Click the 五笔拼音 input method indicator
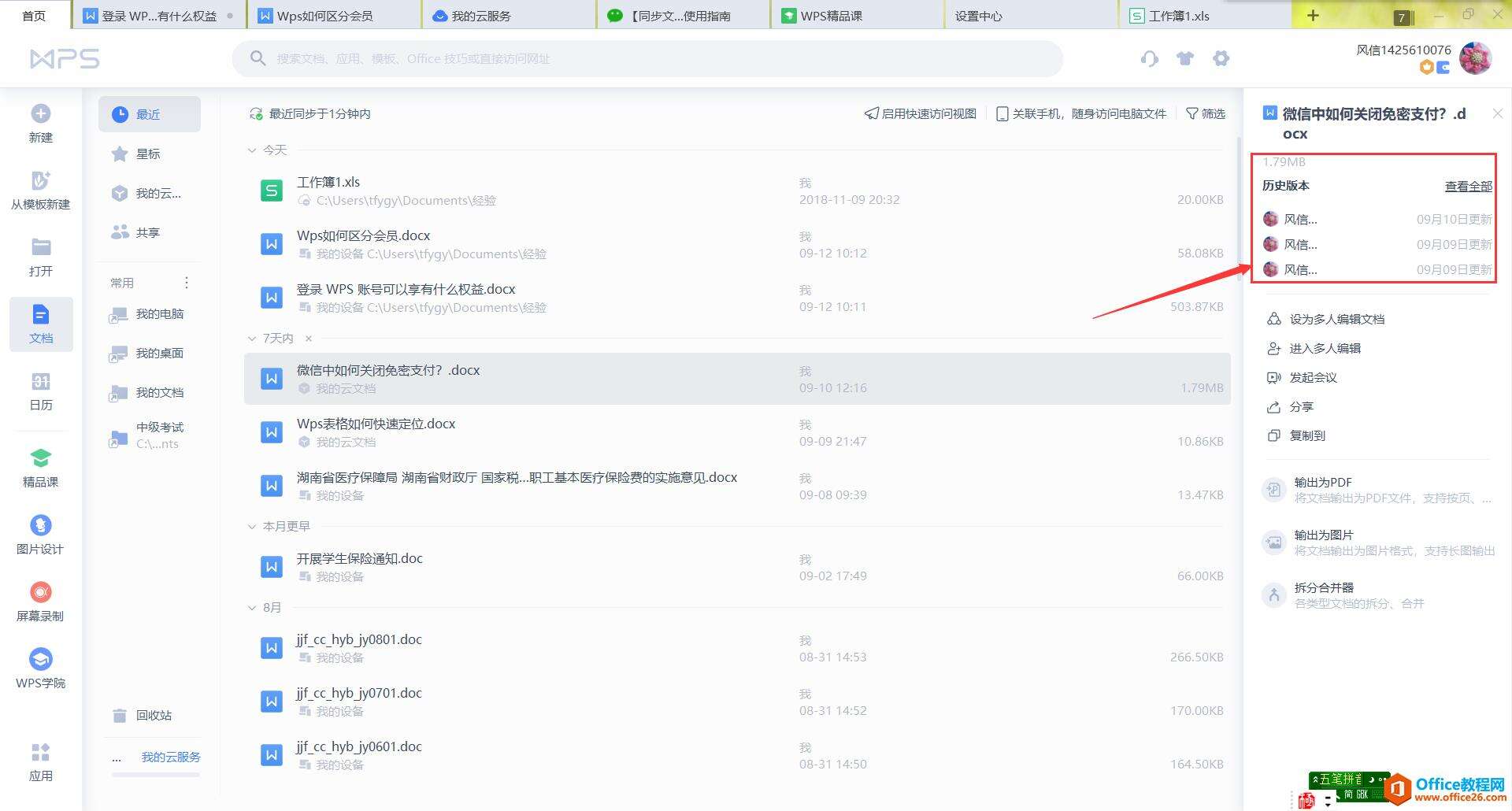The height and width of the screenshot is (811, 1512). pyautogui.click(x=1348, y=780)
